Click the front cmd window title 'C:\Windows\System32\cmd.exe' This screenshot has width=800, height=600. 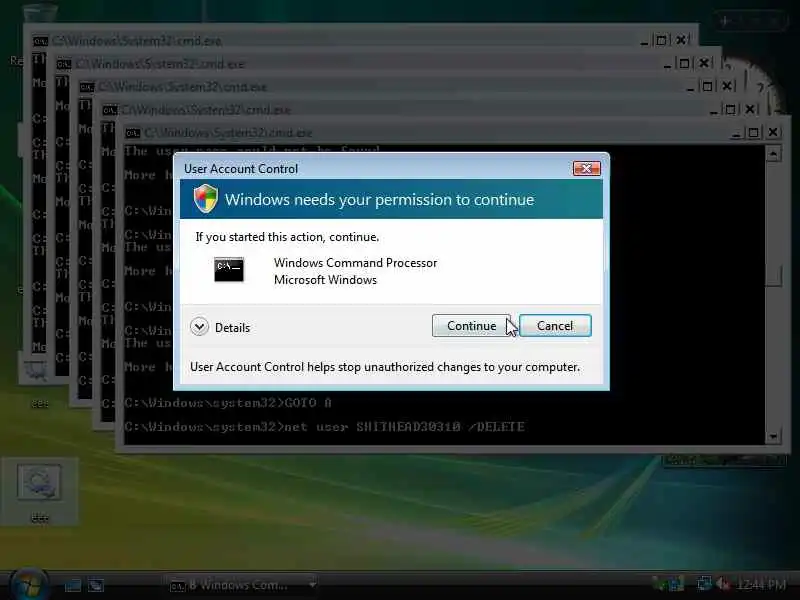pyautogui.click(x=228, y=133)
